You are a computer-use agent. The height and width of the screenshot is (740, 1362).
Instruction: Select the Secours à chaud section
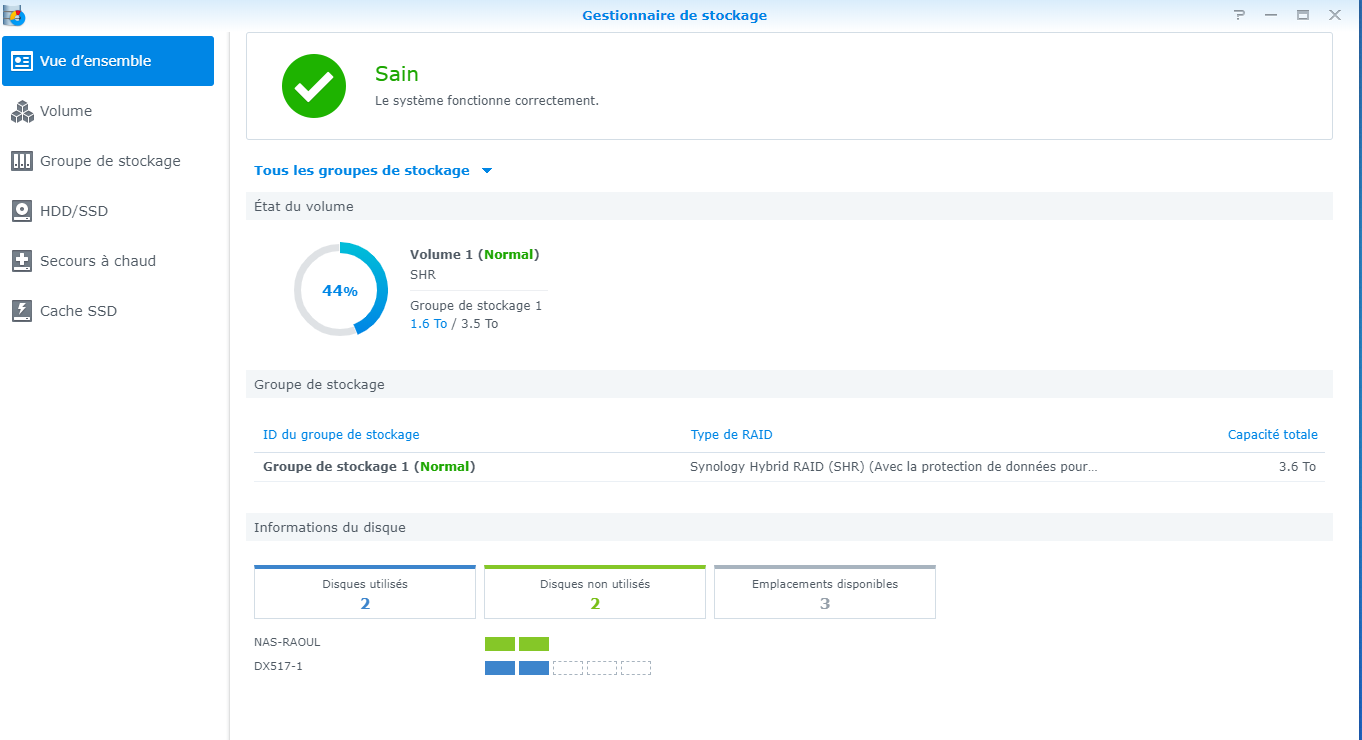pyautogui.click(x=108, y=261)
